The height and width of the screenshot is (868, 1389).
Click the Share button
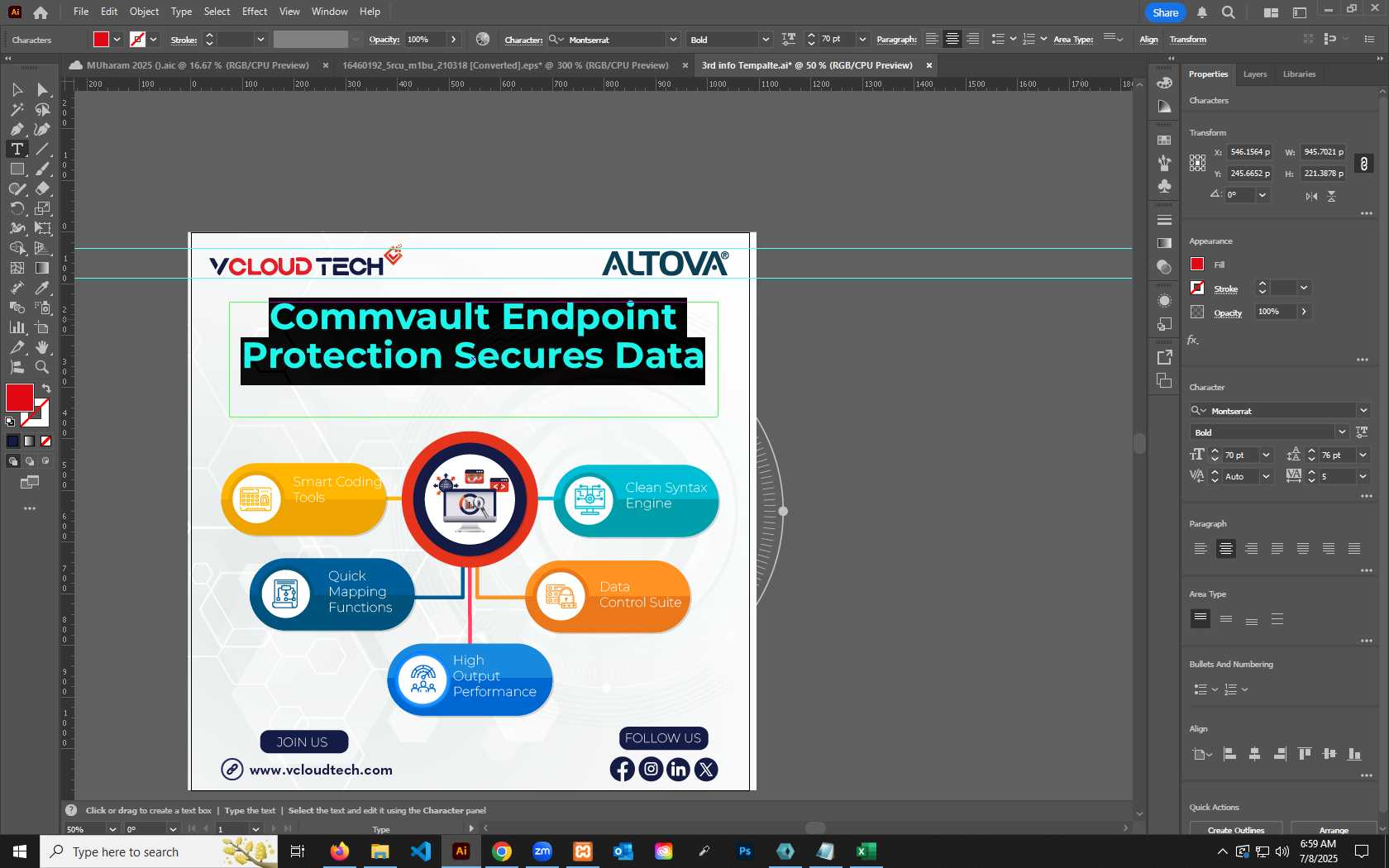1165,12
